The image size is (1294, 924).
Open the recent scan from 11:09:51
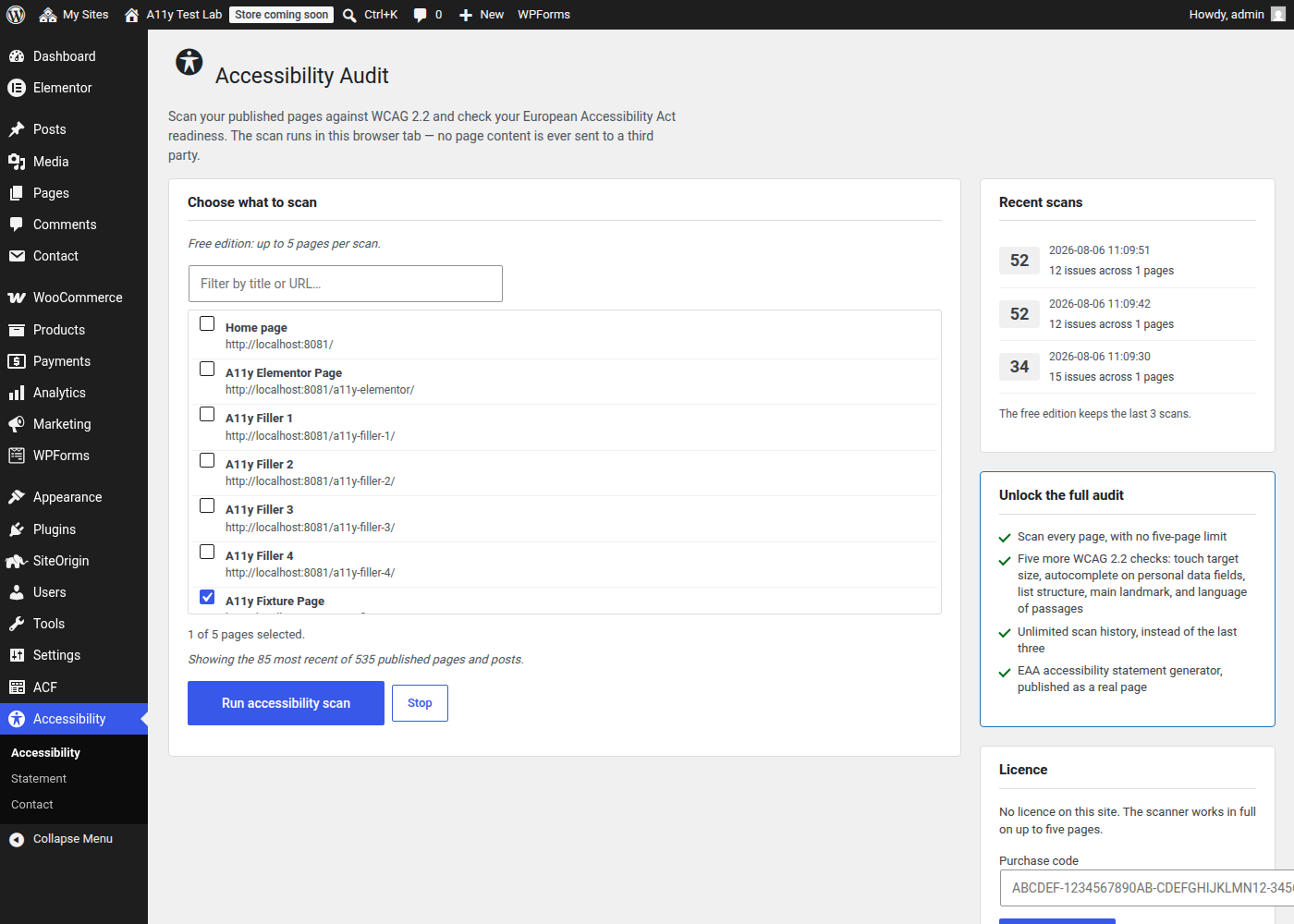1128,261
